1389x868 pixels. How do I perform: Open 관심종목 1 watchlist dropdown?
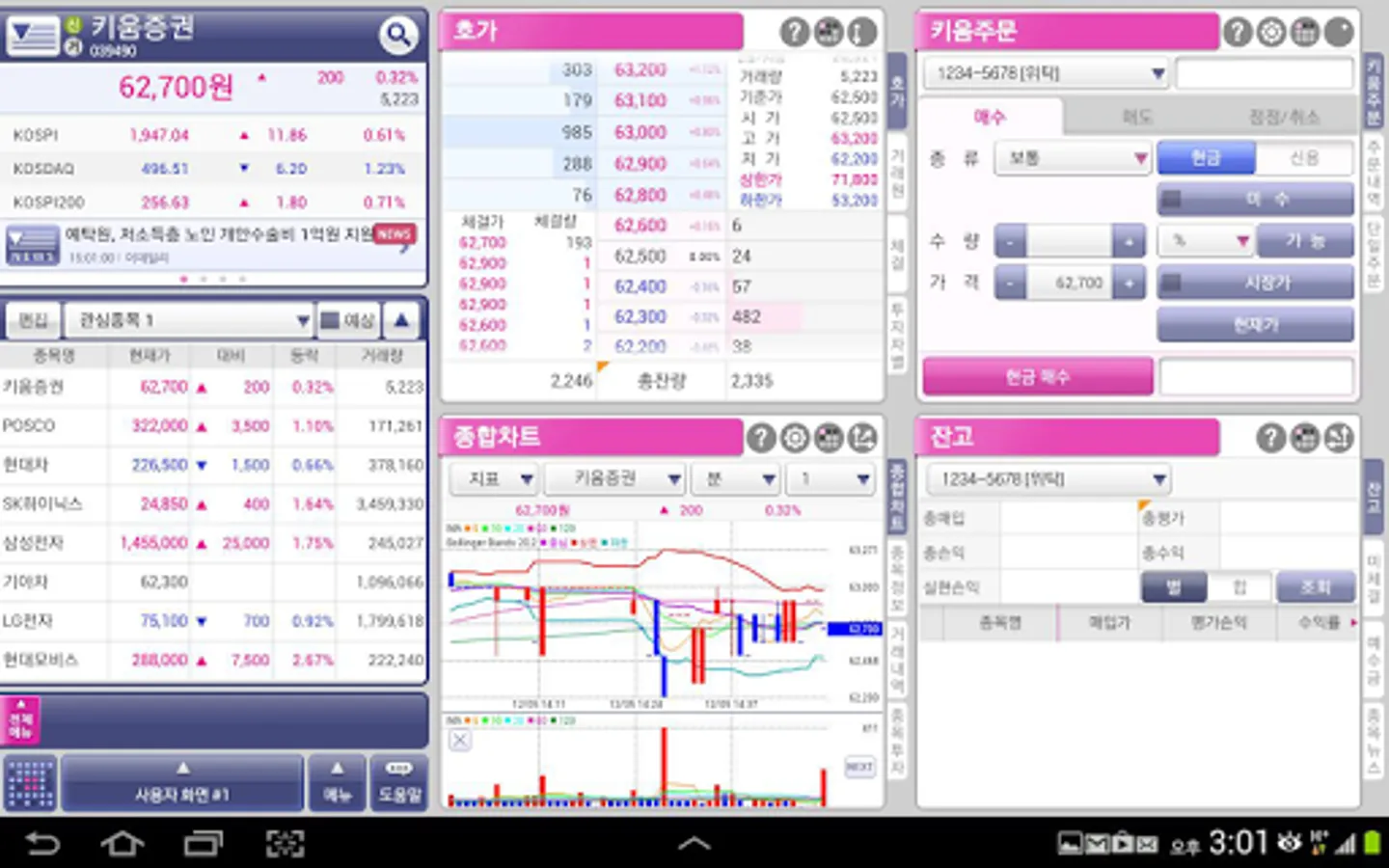[189, 320]
